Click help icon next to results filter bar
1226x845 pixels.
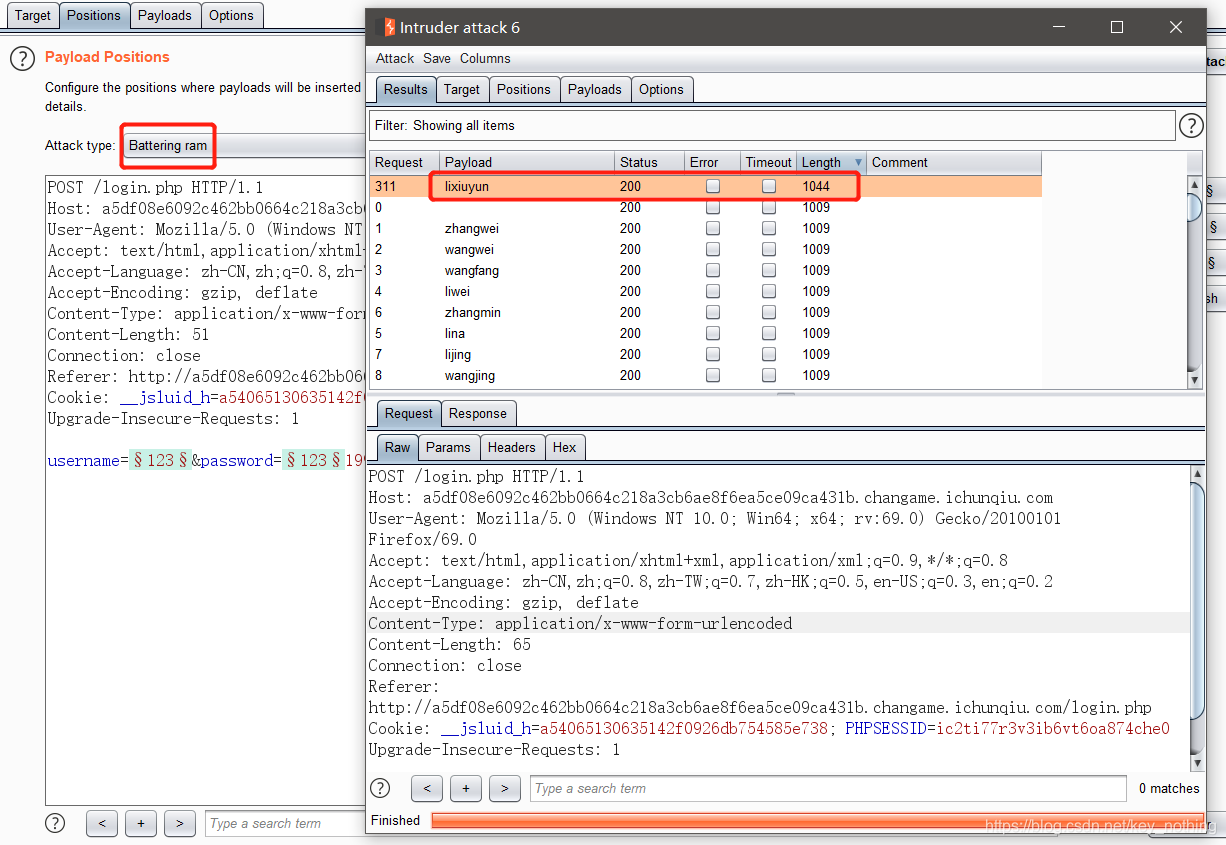point(1191,125)
